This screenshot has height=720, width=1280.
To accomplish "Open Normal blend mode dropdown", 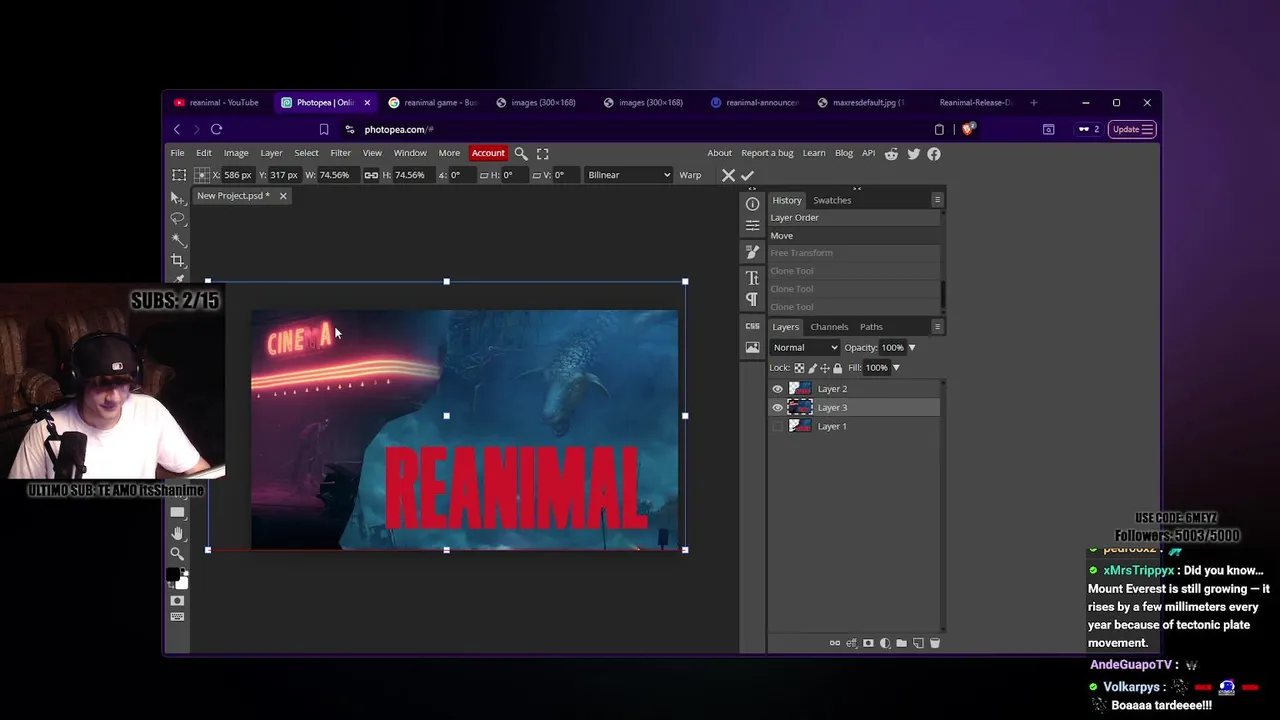I will pyautogui.click(x=804, y=348).
